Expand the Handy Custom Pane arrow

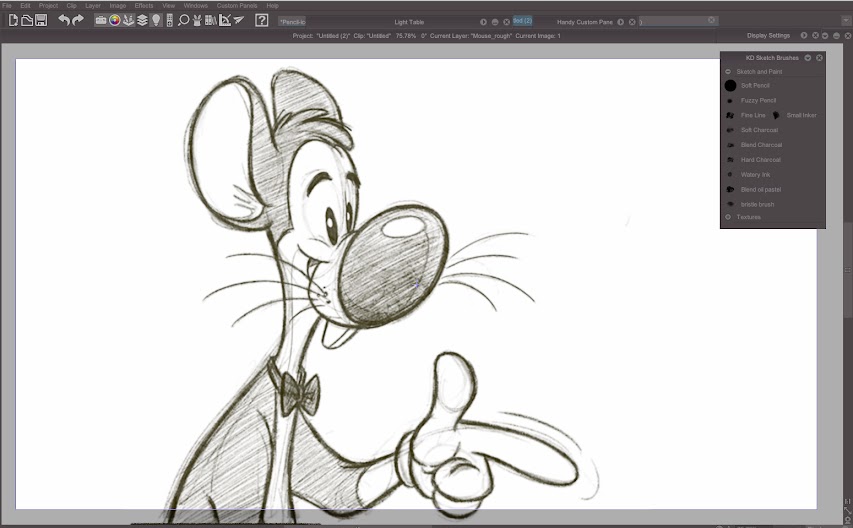(x=621, y=22)
